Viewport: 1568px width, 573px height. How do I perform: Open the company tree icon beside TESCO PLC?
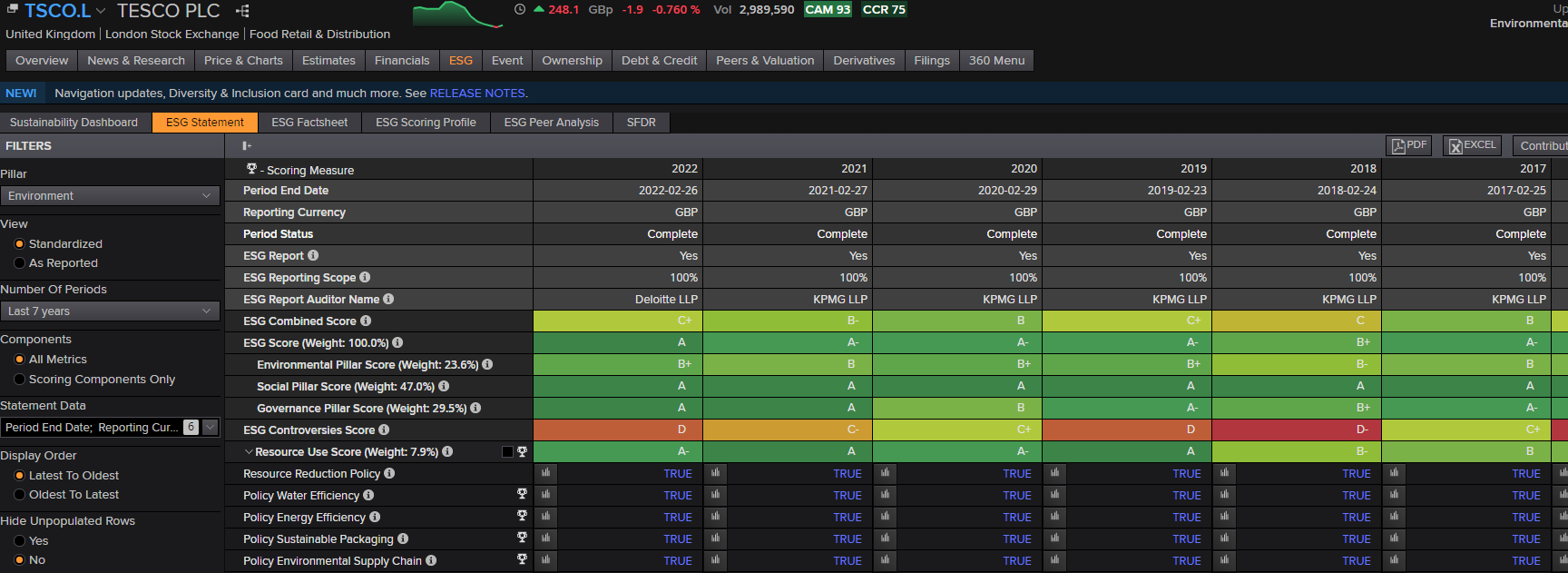[242, 11]
